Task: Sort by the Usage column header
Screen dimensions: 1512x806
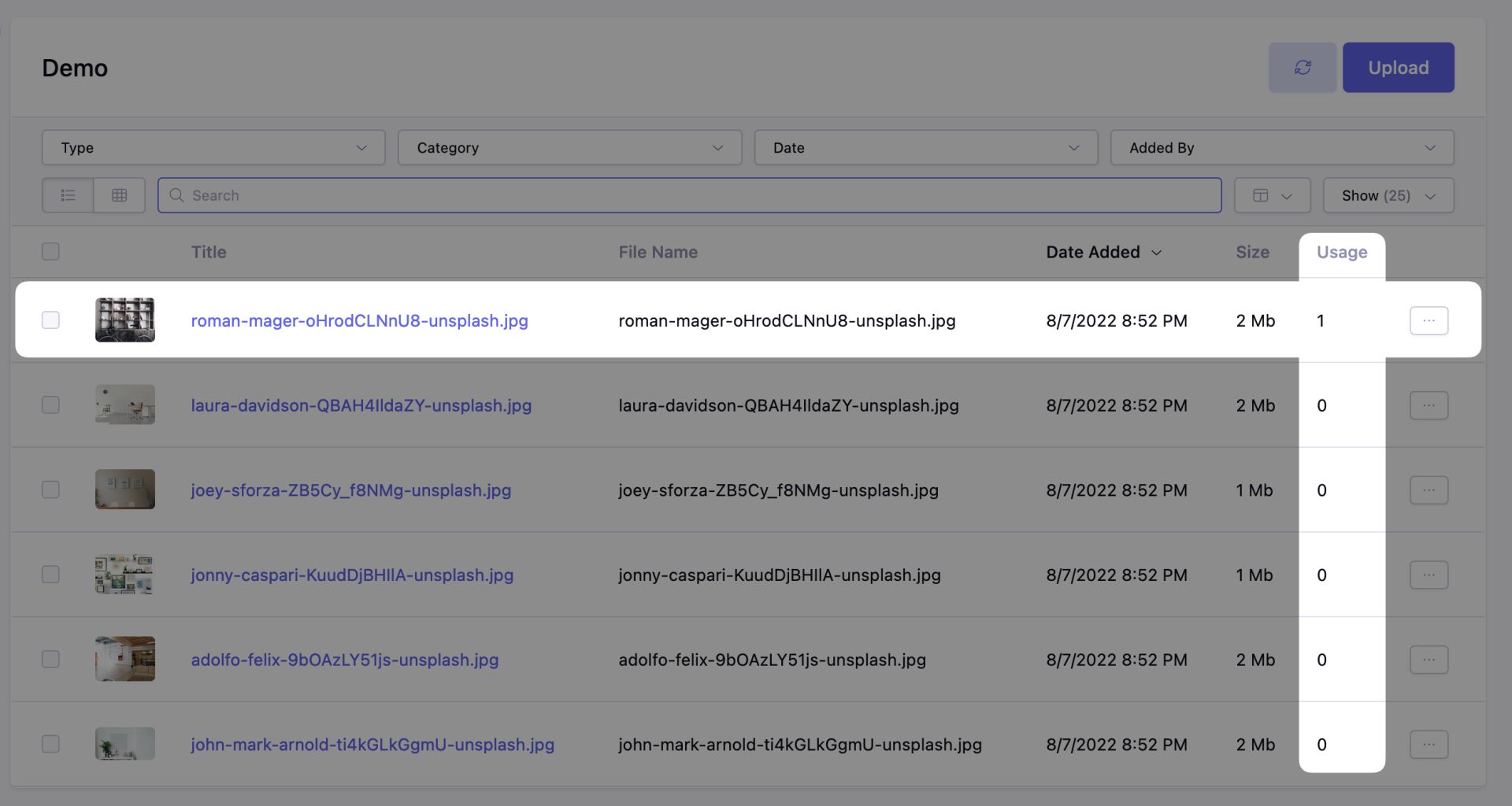Action: pos(1342,252)
